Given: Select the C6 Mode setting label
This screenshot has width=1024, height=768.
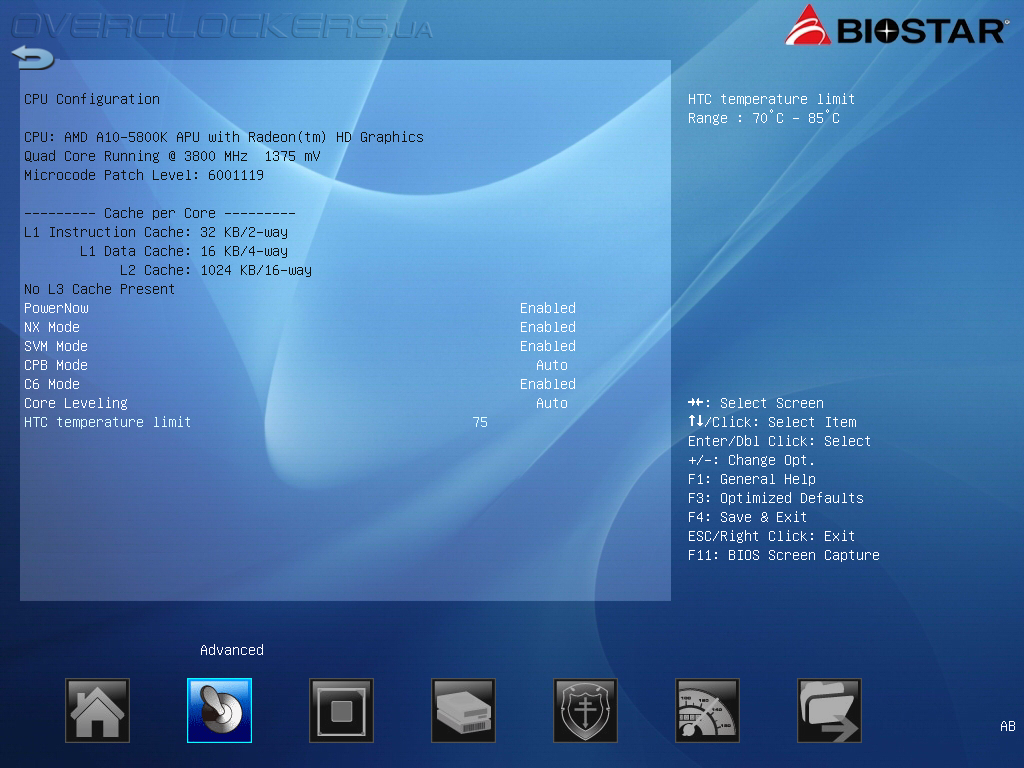Looking at the screenshot, I should [x=52, y=384].
